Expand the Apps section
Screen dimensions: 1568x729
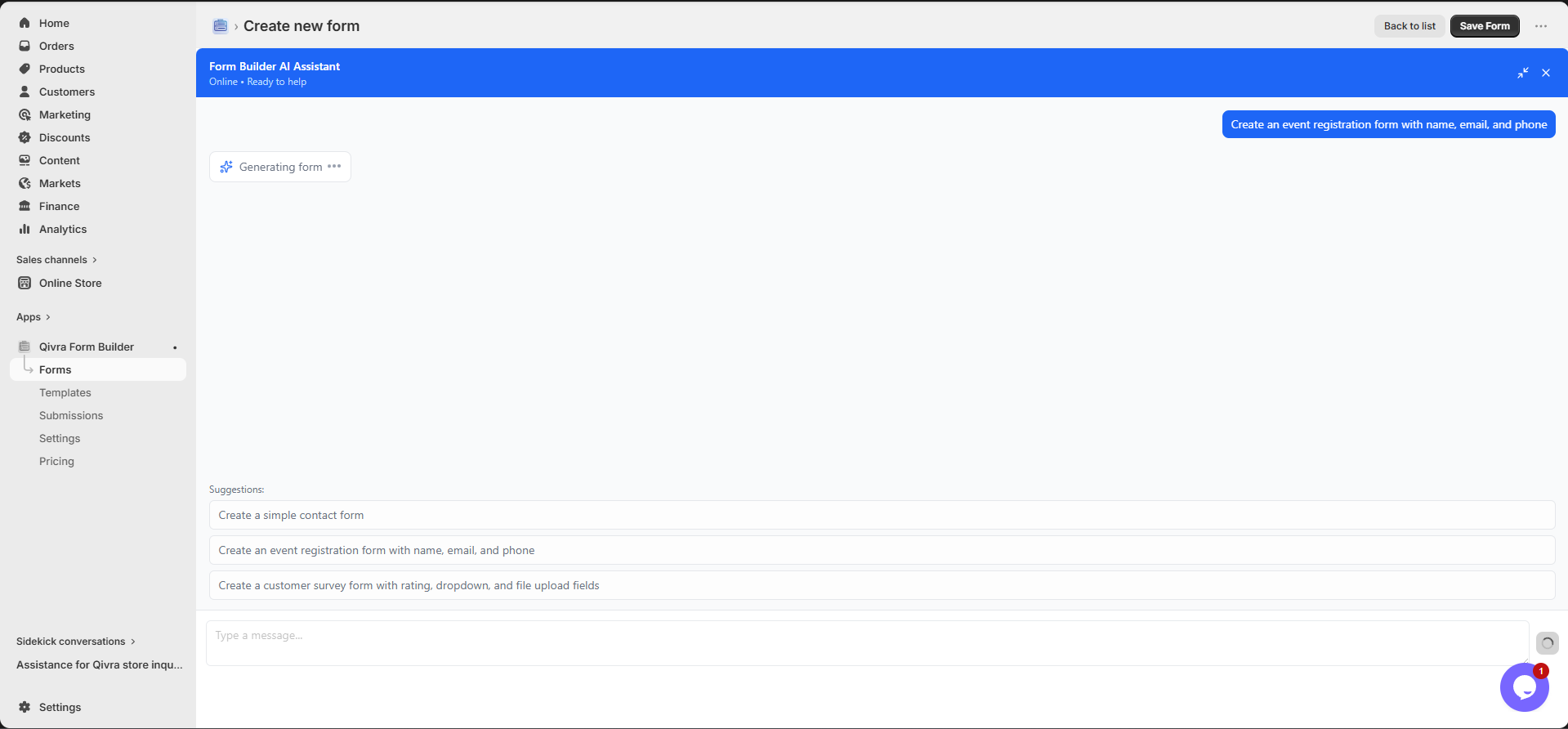pos(34,317)
